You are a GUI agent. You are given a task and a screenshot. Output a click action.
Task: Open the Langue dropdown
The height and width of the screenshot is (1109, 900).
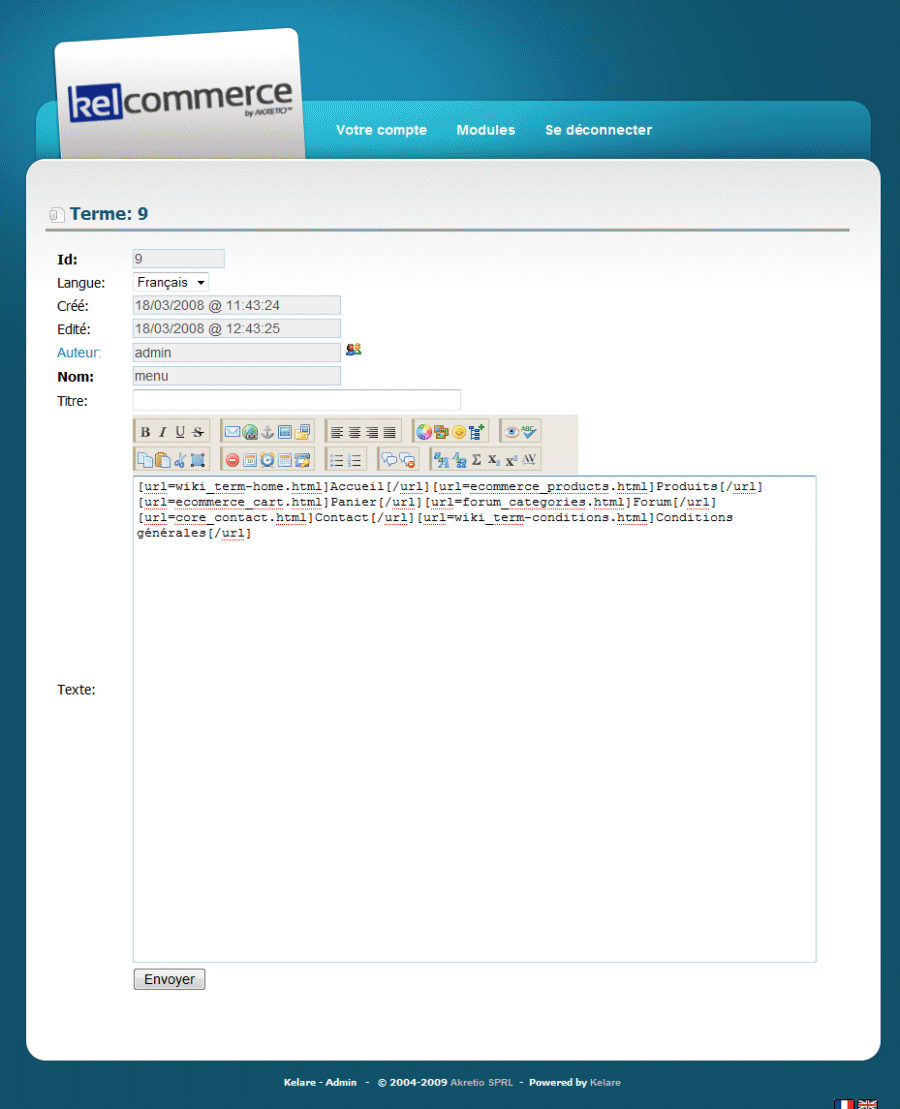pos(171,283)
